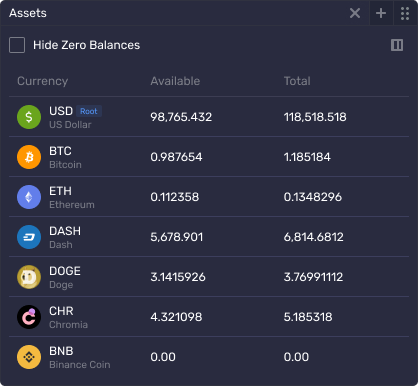Select the CHR currency name
The height and width of the screenshot is (386, 418).
(61, 311)
